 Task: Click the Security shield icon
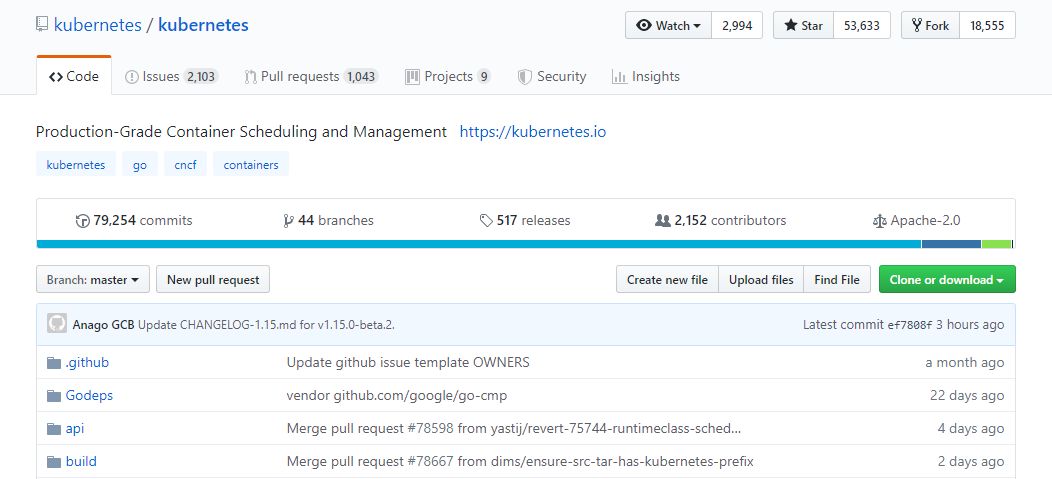pyautogui.click(x=525, y=77)
